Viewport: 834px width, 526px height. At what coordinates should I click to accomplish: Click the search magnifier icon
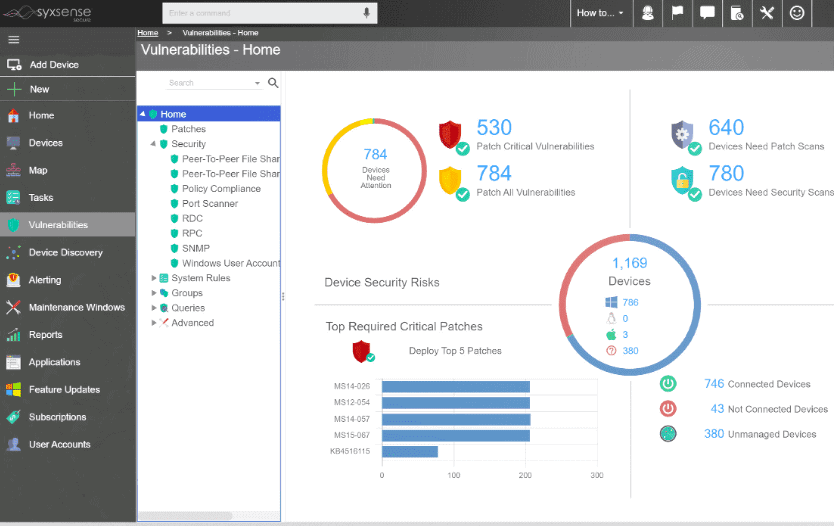point(273,82)
